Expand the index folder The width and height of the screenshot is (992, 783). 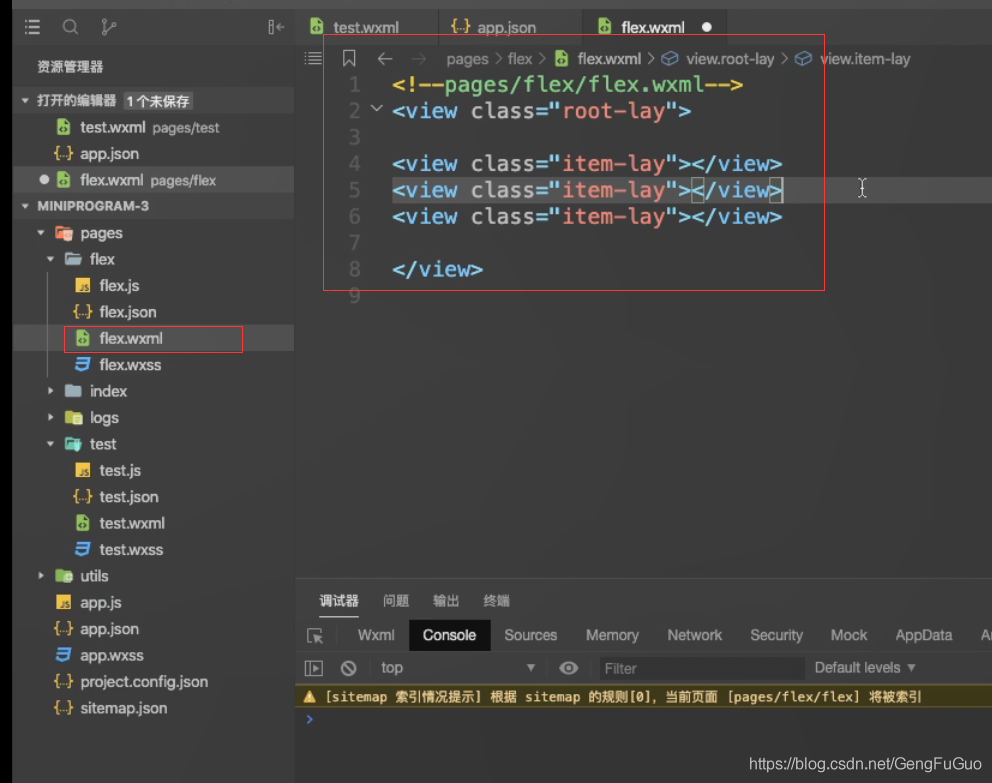tap(51, 392)
